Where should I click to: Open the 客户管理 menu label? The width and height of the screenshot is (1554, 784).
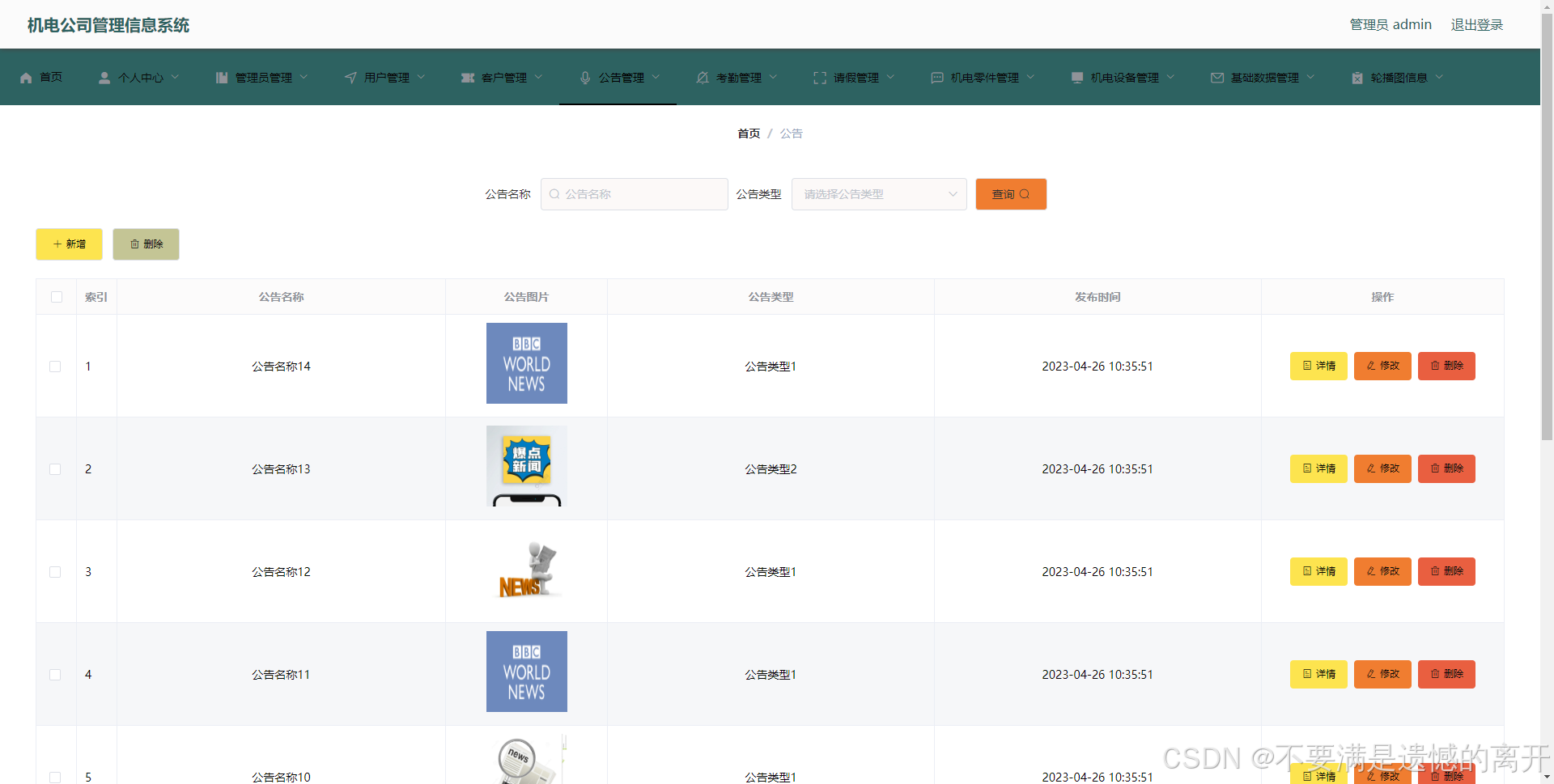[x=504, y=78]
